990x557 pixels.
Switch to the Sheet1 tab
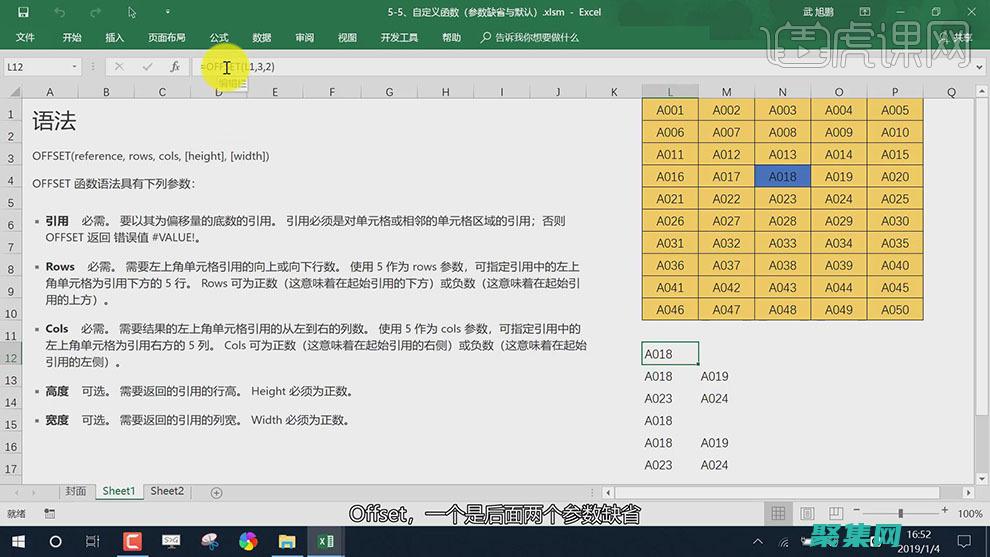pyautogui.click(x=119, y=491)
